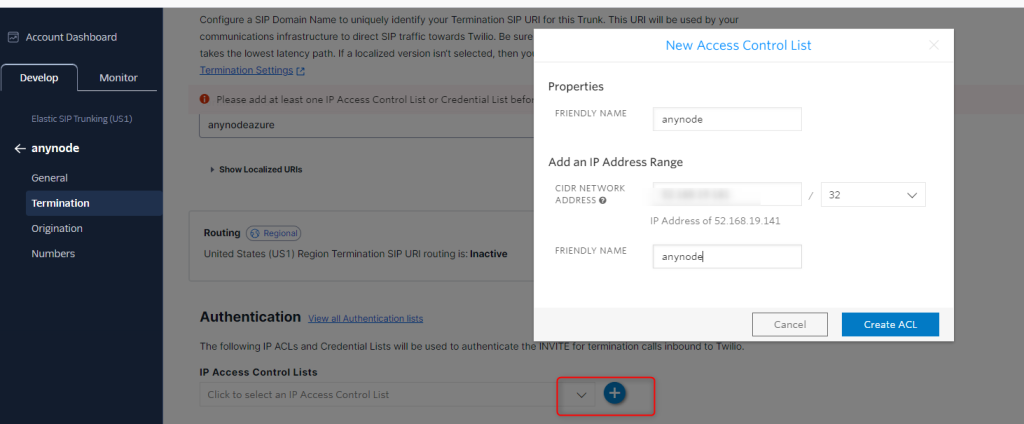
Task: Close the New Access Control List dialog
Action: point(934,45)
